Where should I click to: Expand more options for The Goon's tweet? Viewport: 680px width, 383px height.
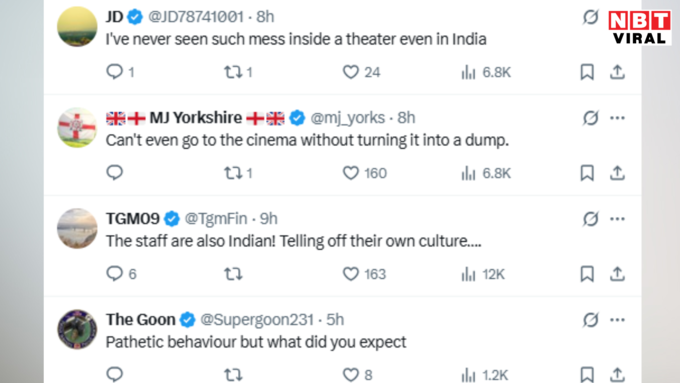click(x=617, y=320)
